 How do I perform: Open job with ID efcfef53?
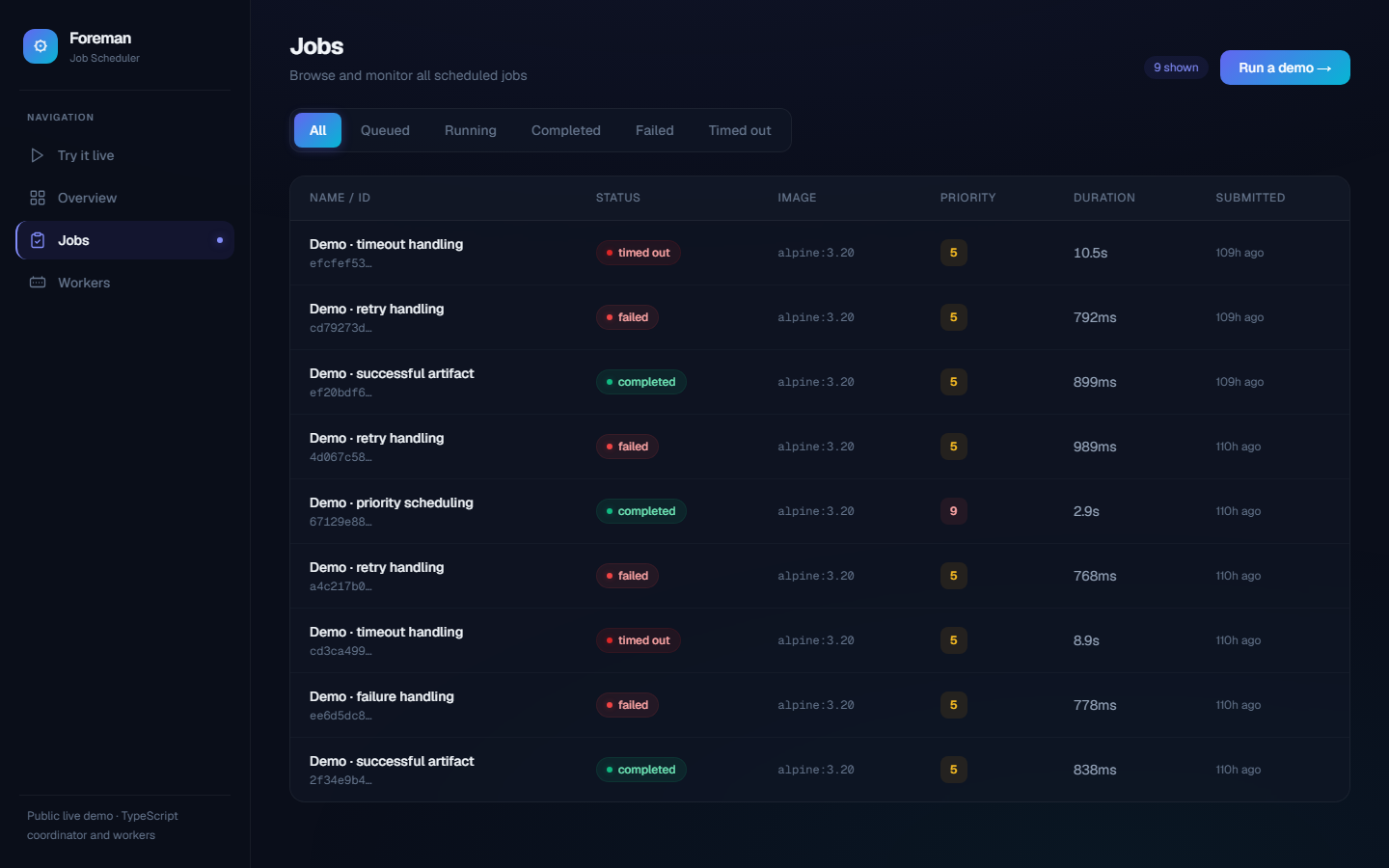[820, 253]
